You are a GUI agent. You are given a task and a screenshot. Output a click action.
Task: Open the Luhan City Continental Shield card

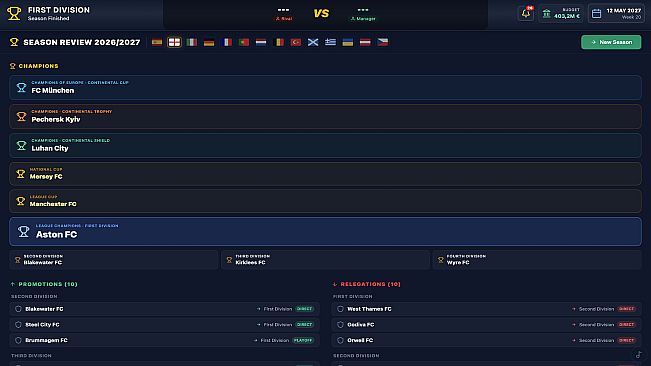326,145
